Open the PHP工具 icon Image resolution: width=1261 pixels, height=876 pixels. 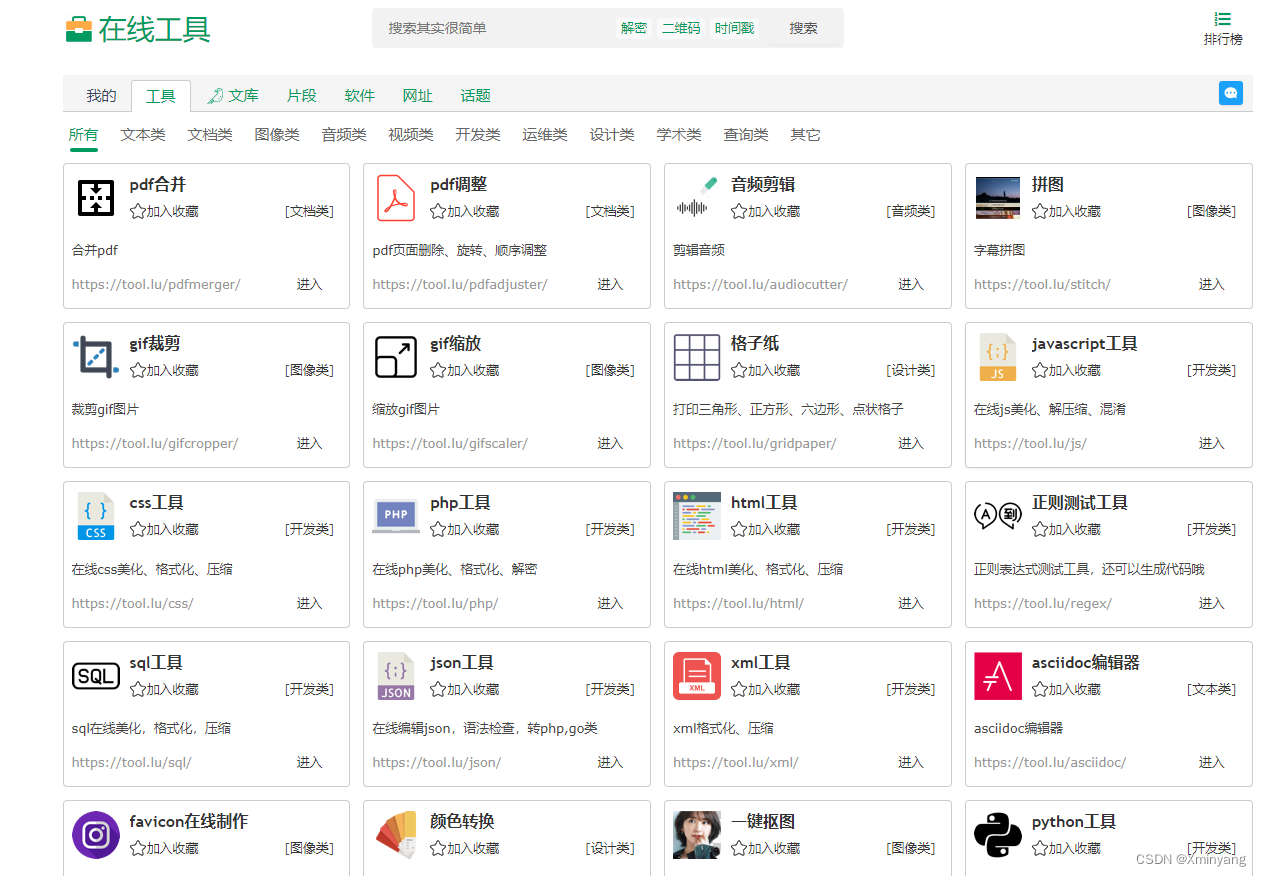click(x=396, y=516)
